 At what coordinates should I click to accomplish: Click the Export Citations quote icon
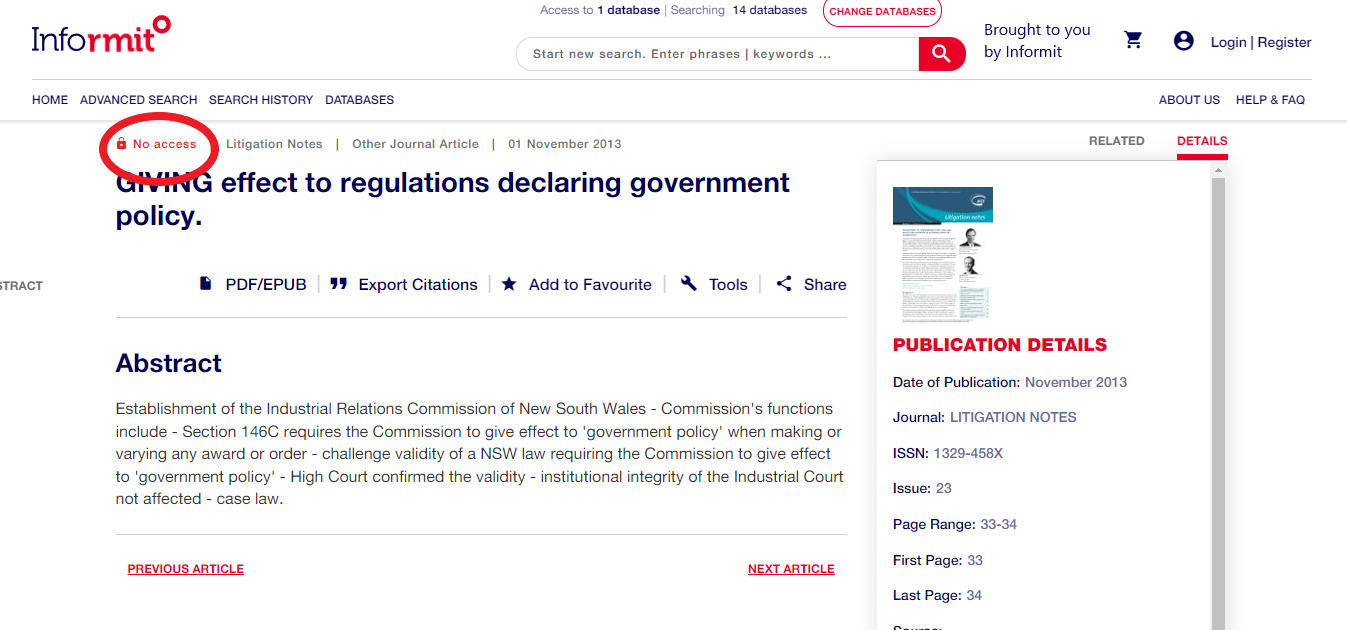click(x=339, y=284)
